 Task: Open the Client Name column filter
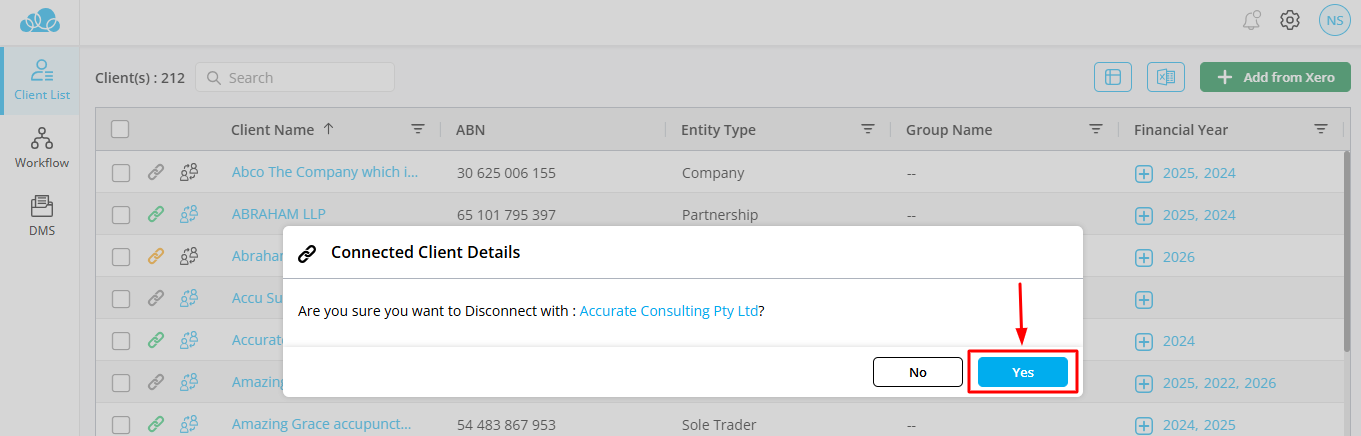418,129
